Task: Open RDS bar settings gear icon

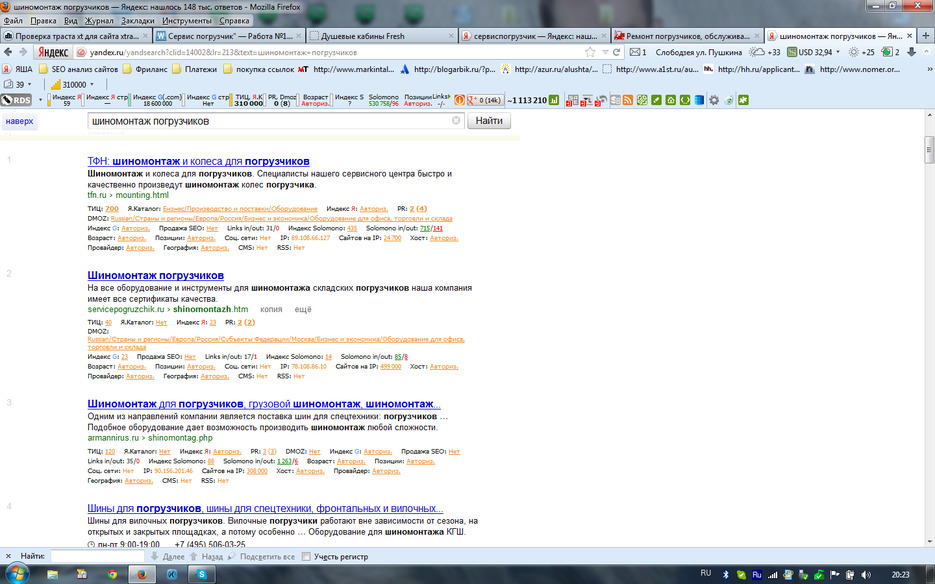Action: pos(714,100)
